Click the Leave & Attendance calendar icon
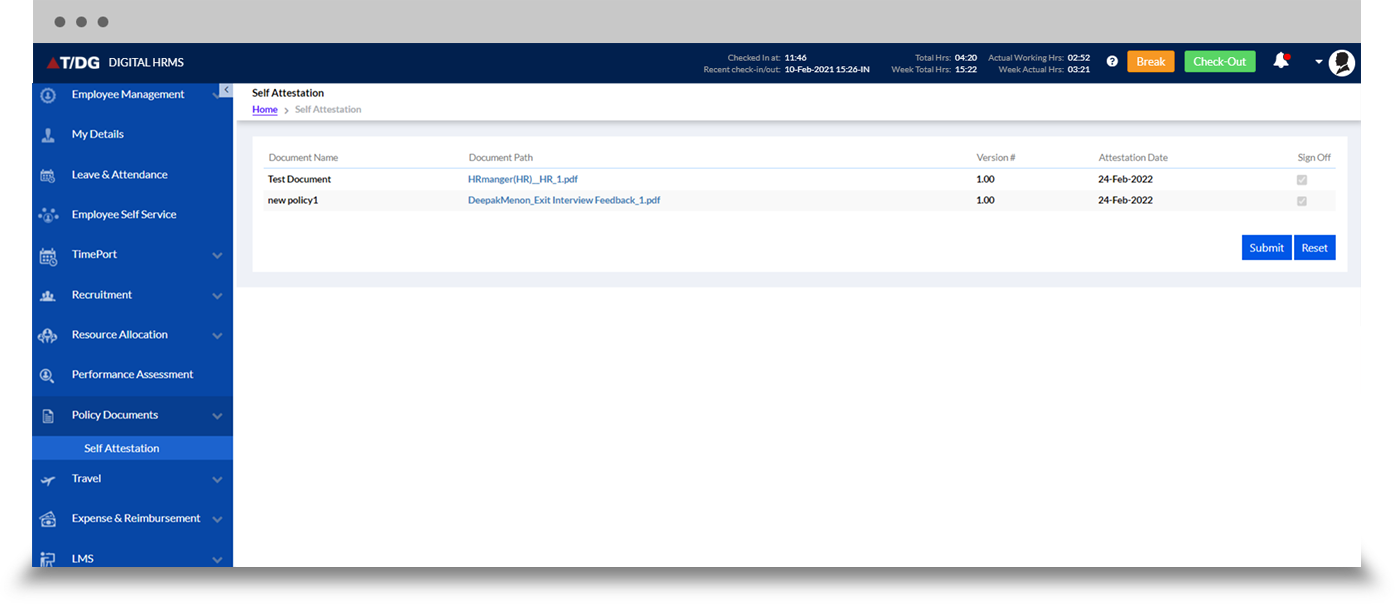1395x604 pixels. (x=47, y=175)
